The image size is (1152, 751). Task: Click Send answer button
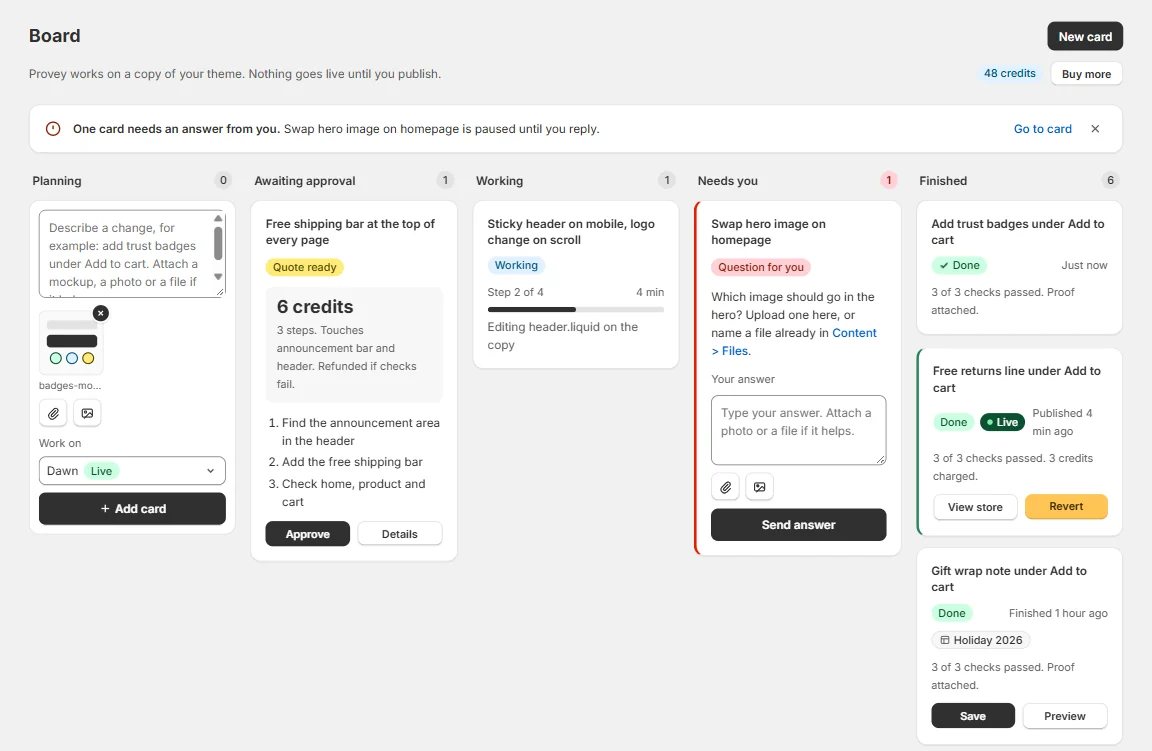click(799, 525)
